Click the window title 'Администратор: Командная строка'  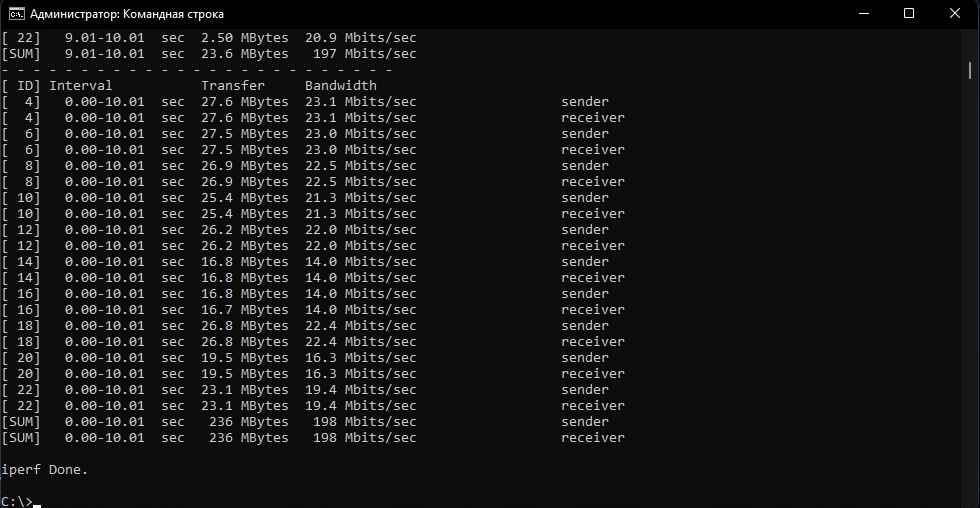[127, 14]
